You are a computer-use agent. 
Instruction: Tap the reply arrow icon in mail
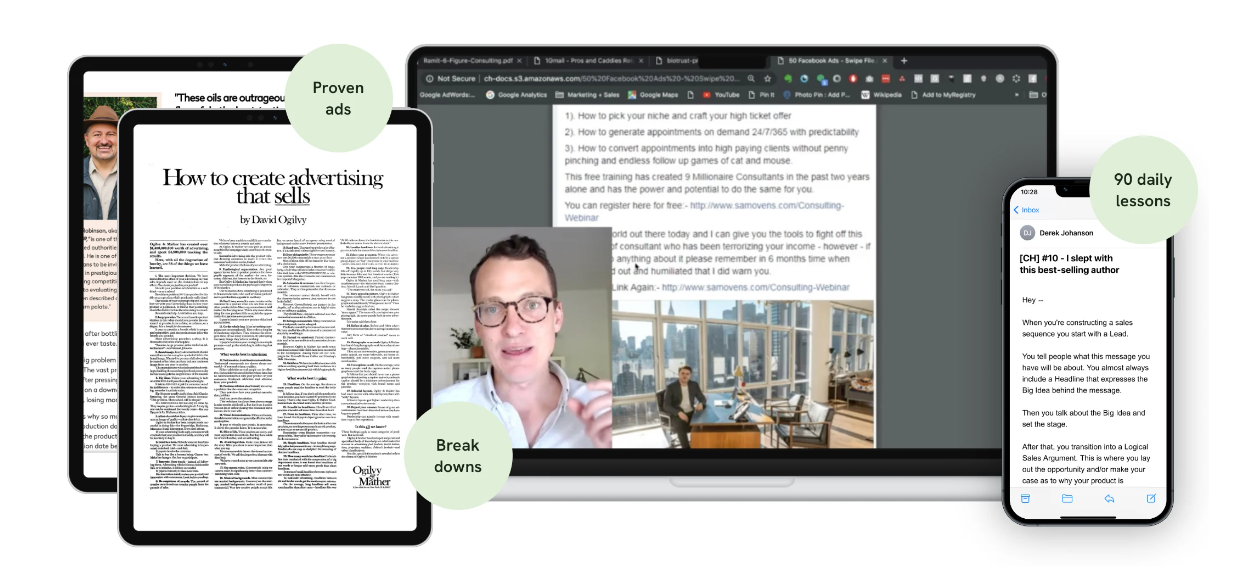[x=1109, y=498]
